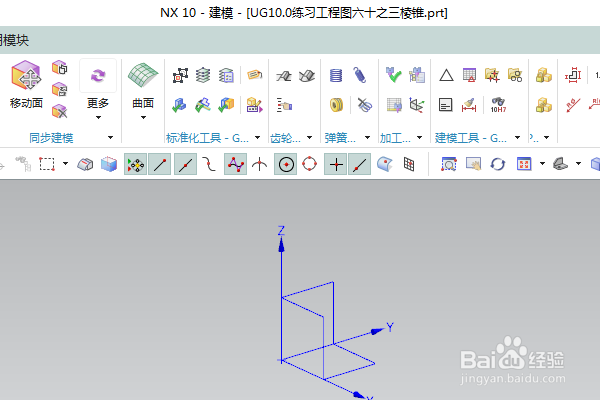This screenshot has height=400, width=600.
Task: Click the yellow tag label icon
Action: coord(254,74)
